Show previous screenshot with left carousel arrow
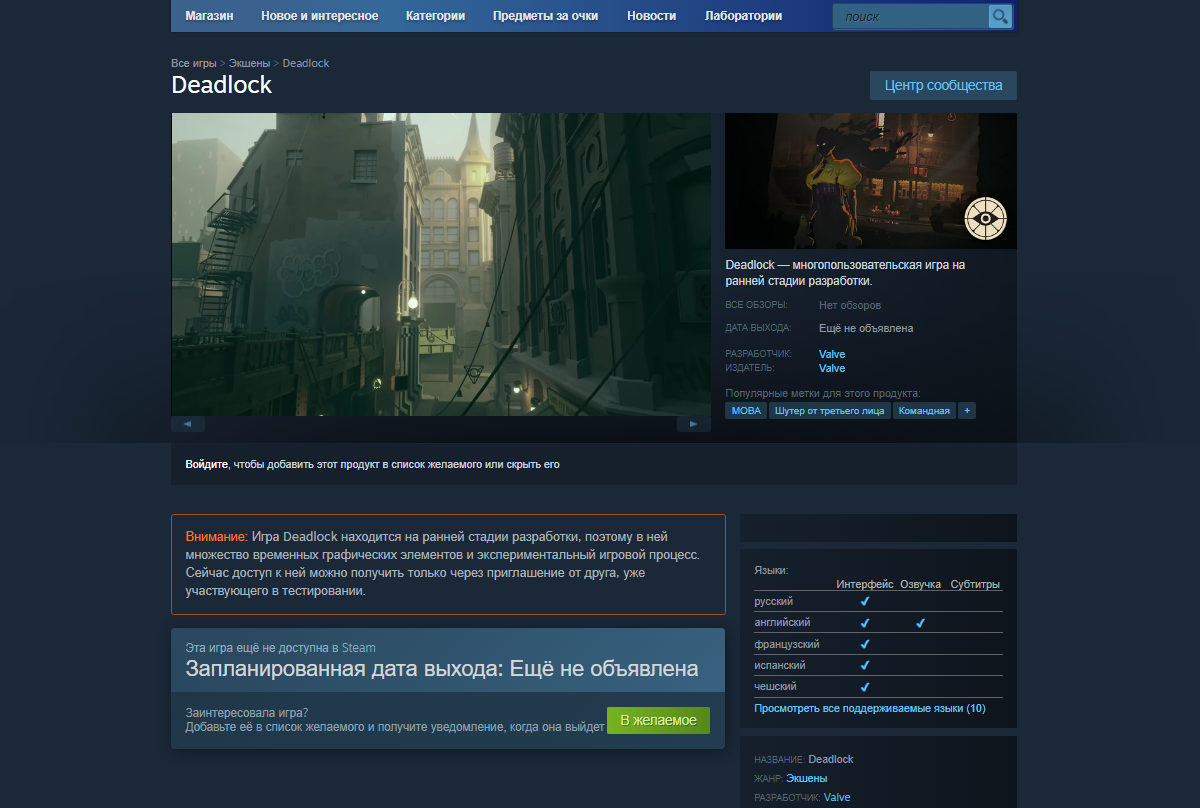Screen dimensions: 1200x808 (188, 423)
